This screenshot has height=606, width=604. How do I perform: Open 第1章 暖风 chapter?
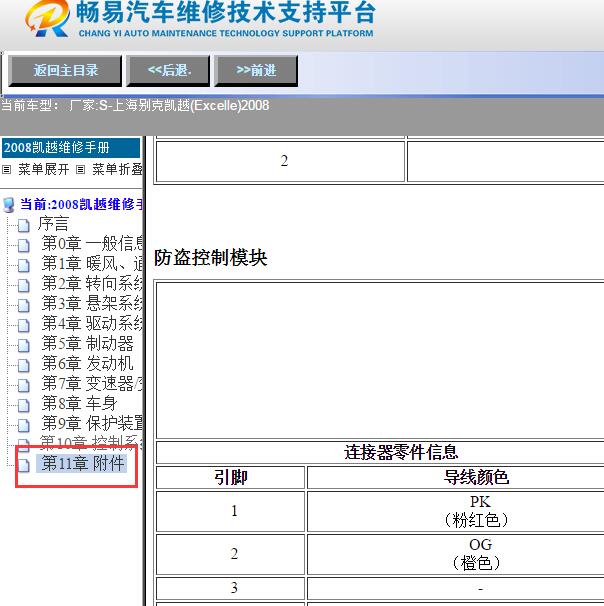pos(92,264)
